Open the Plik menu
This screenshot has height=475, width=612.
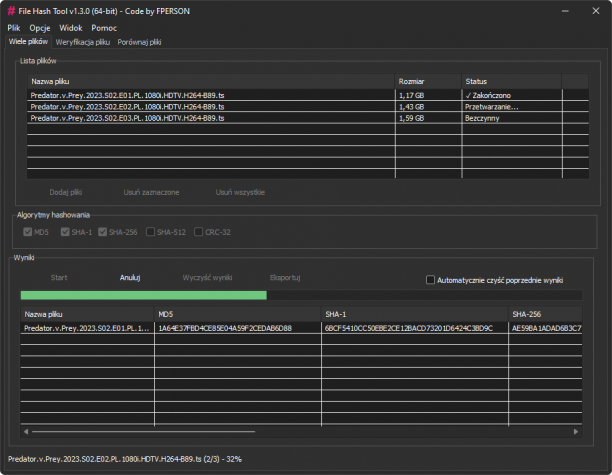(x=14, y=28)
